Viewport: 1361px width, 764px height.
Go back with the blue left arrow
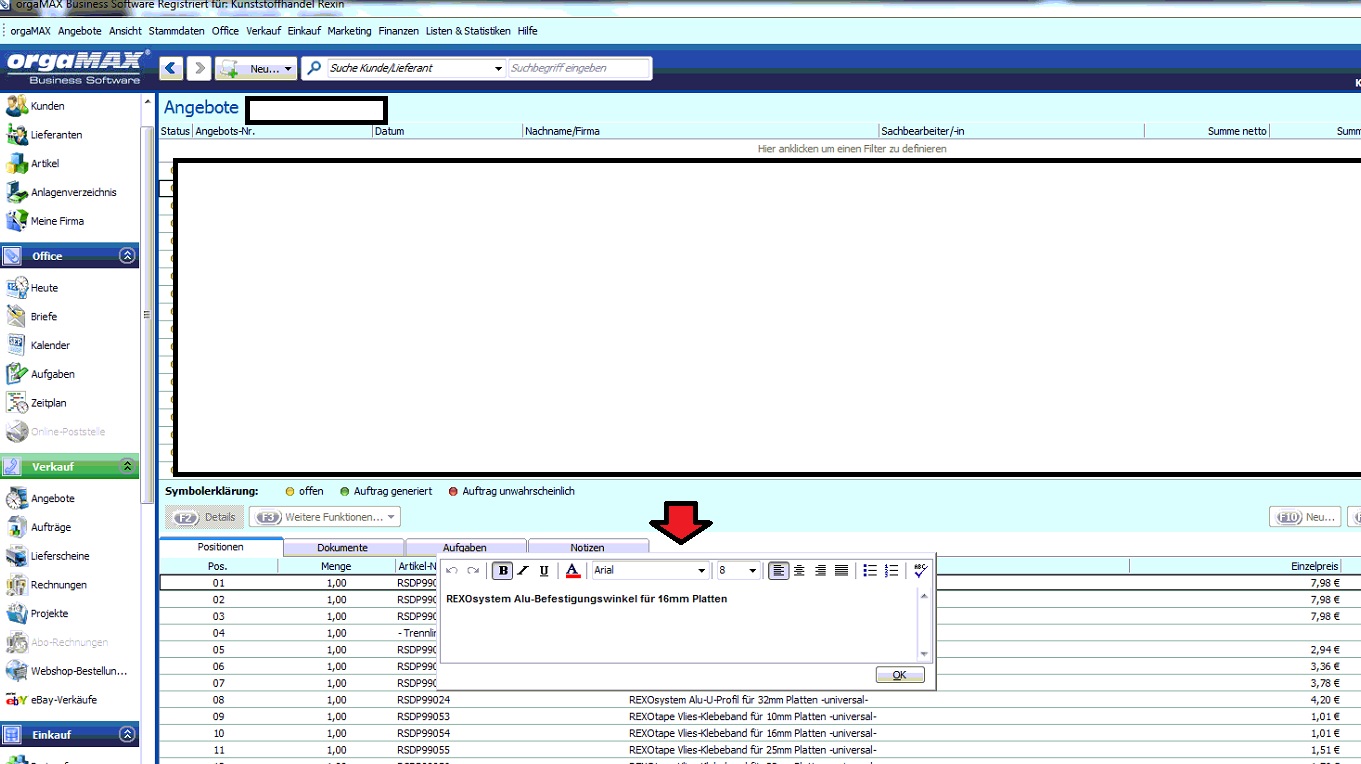[x=171, y=68]
